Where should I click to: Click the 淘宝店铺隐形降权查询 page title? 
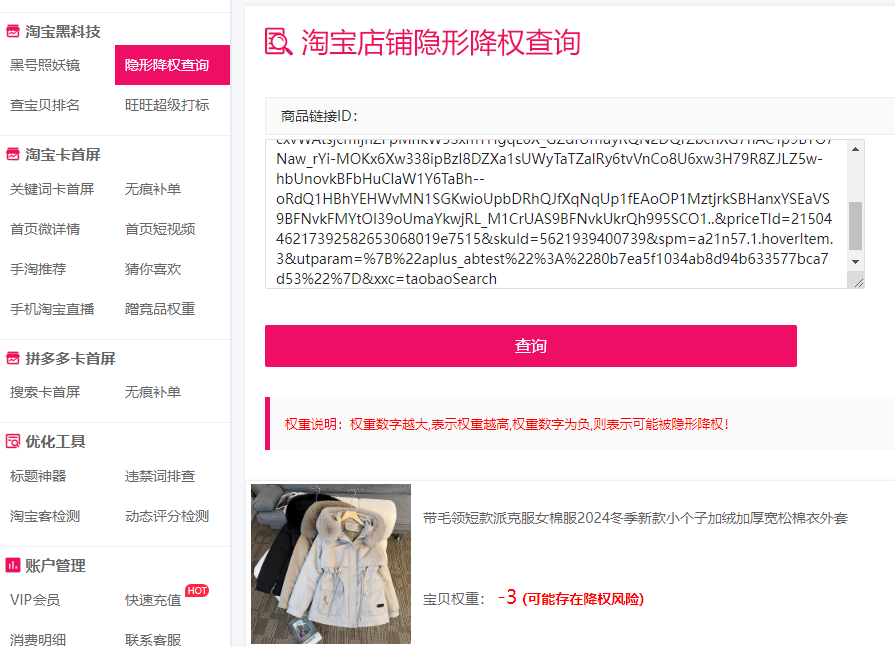point(441,42)
